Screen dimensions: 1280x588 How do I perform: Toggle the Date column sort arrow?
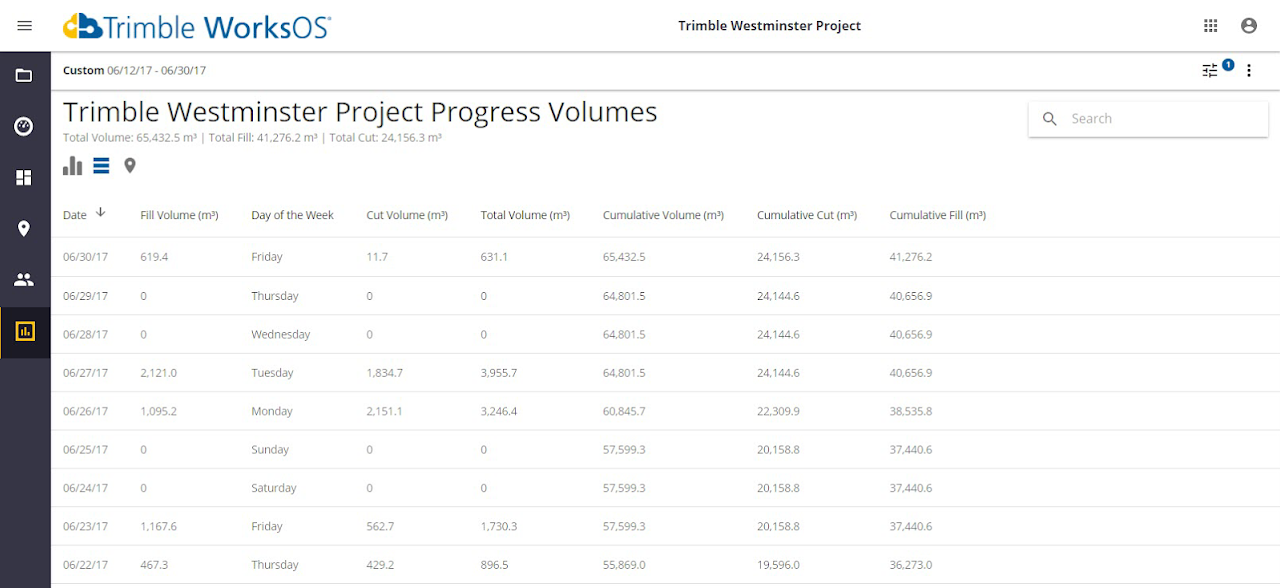click(x=101, y=213)
